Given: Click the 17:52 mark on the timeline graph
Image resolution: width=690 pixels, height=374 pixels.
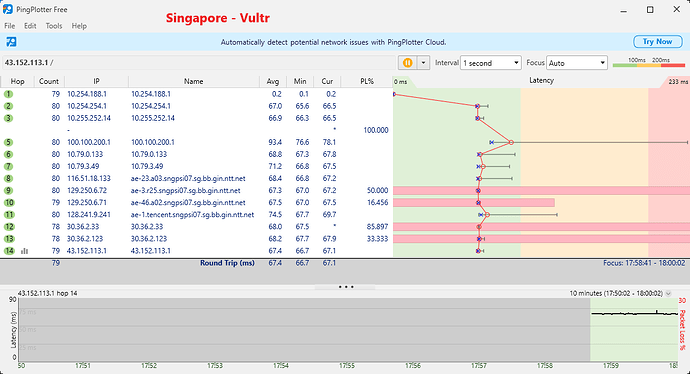Looking at the screenshot, I should 149,366.
